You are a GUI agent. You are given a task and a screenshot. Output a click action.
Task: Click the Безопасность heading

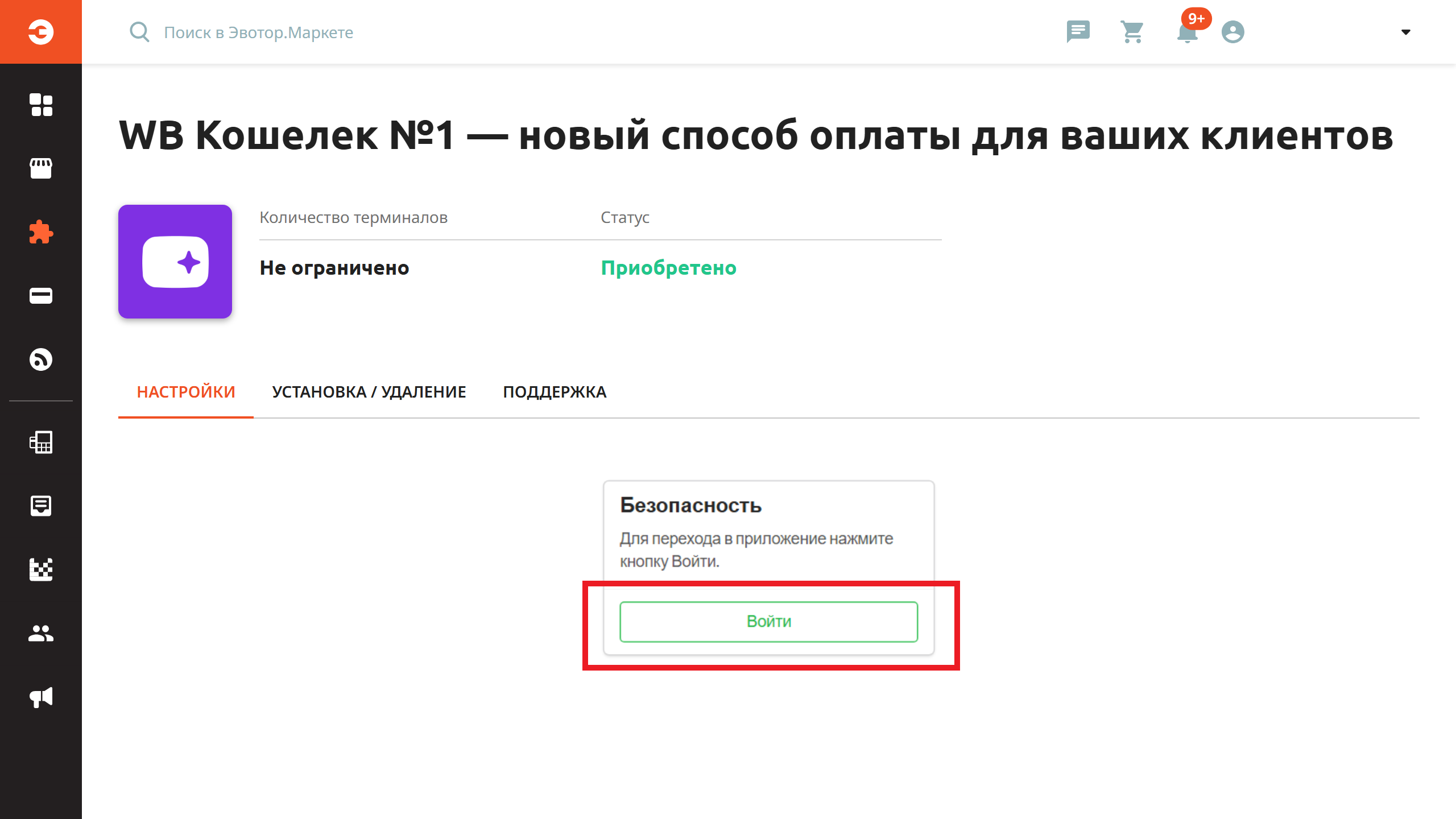coord(690,505)
